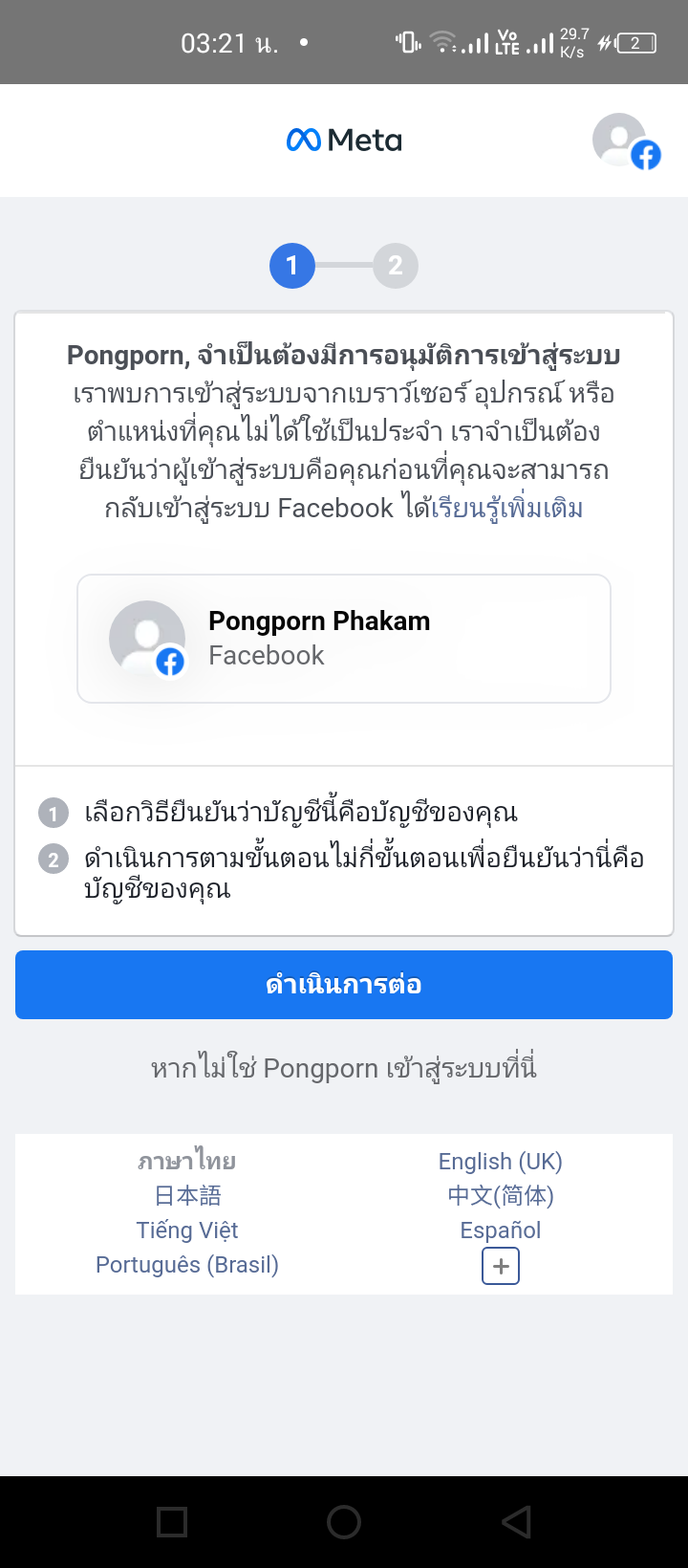Tap Pongporn Phakam's profile picture in card
This screenshot has height=1568, width=688.
click(147, 639)
